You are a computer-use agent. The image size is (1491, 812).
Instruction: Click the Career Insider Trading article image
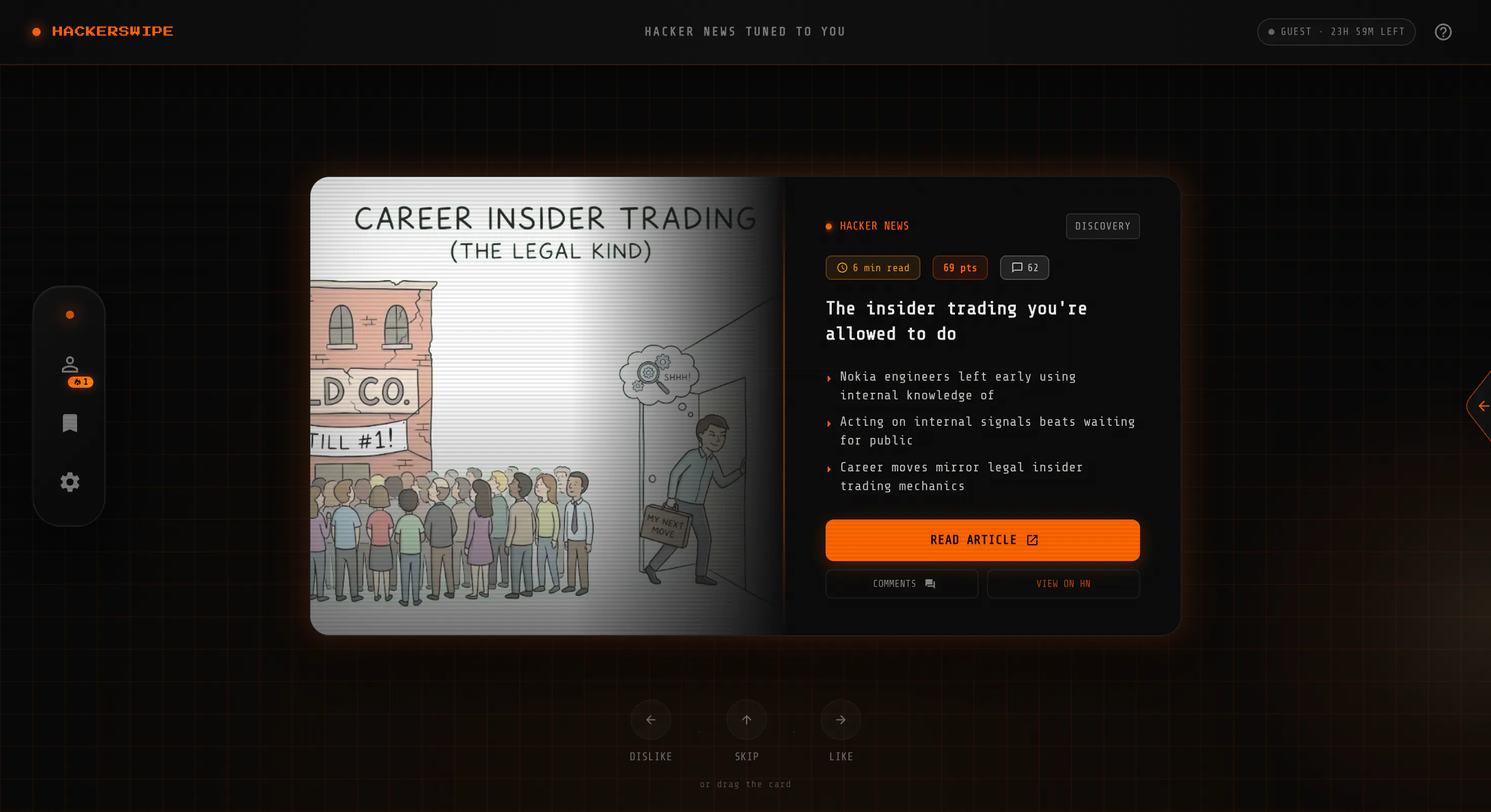coord(547,406)
